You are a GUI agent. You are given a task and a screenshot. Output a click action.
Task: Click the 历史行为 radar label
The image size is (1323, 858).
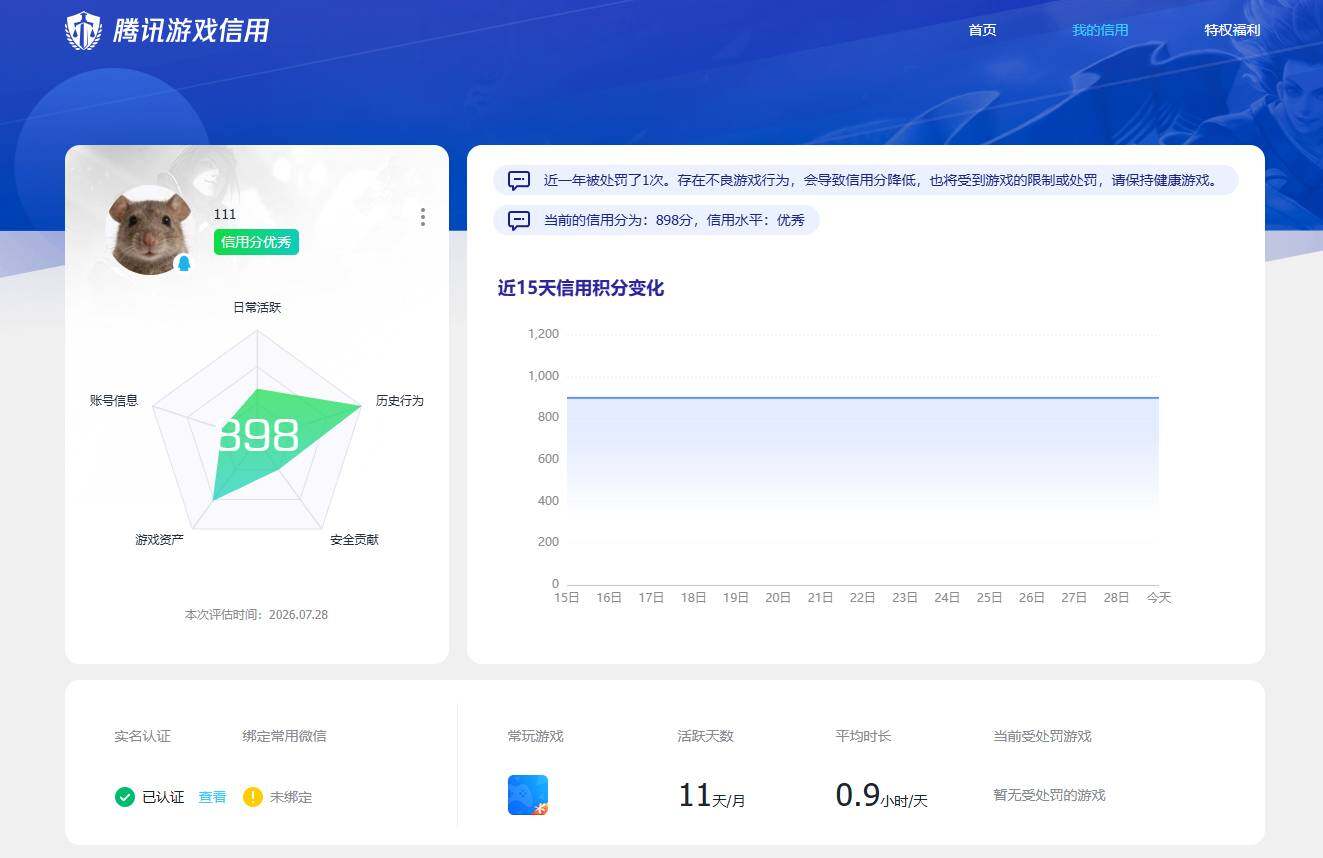coord(400,401)
